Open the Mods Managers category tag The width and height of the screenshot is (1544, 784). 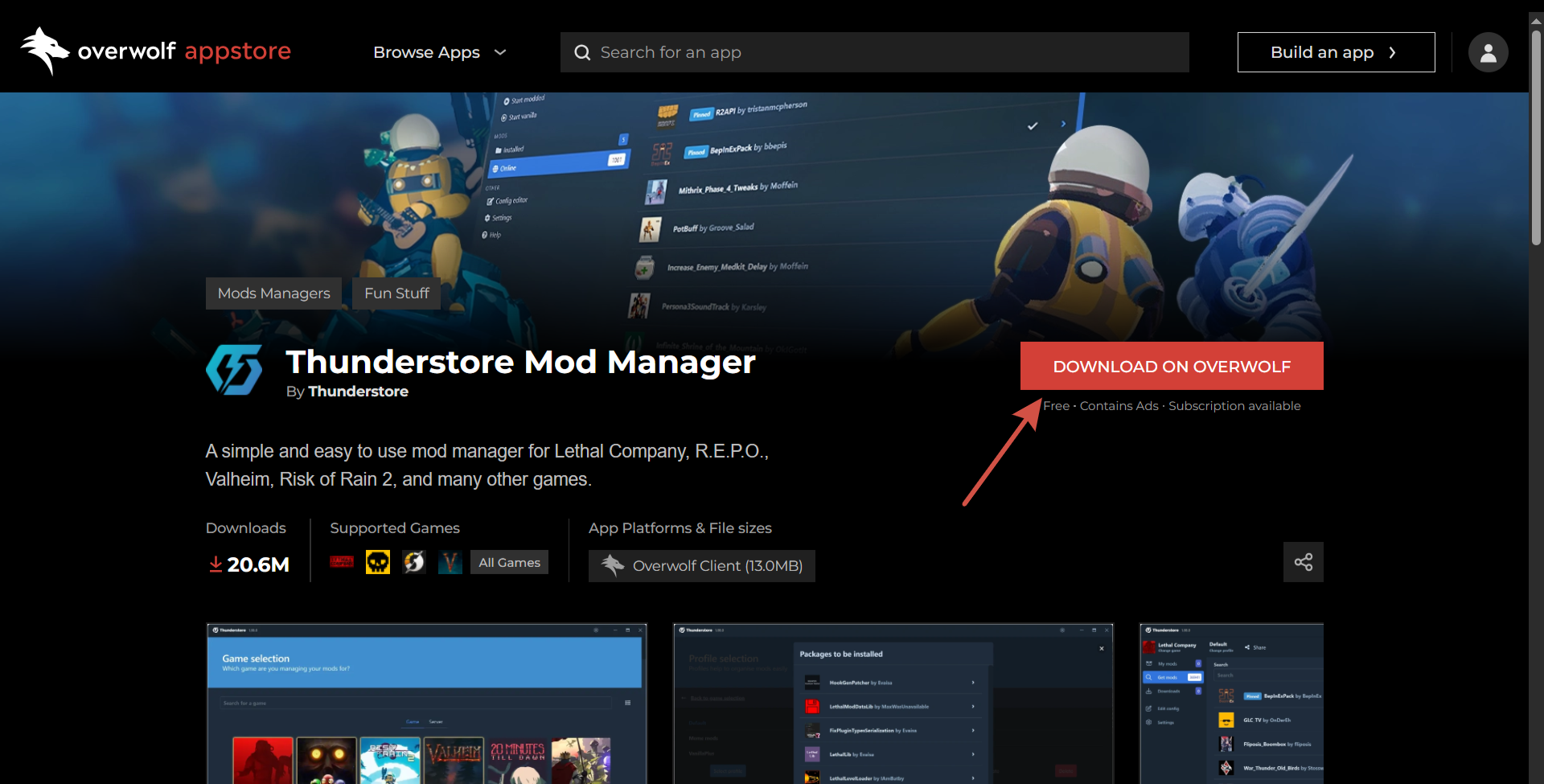273,293
